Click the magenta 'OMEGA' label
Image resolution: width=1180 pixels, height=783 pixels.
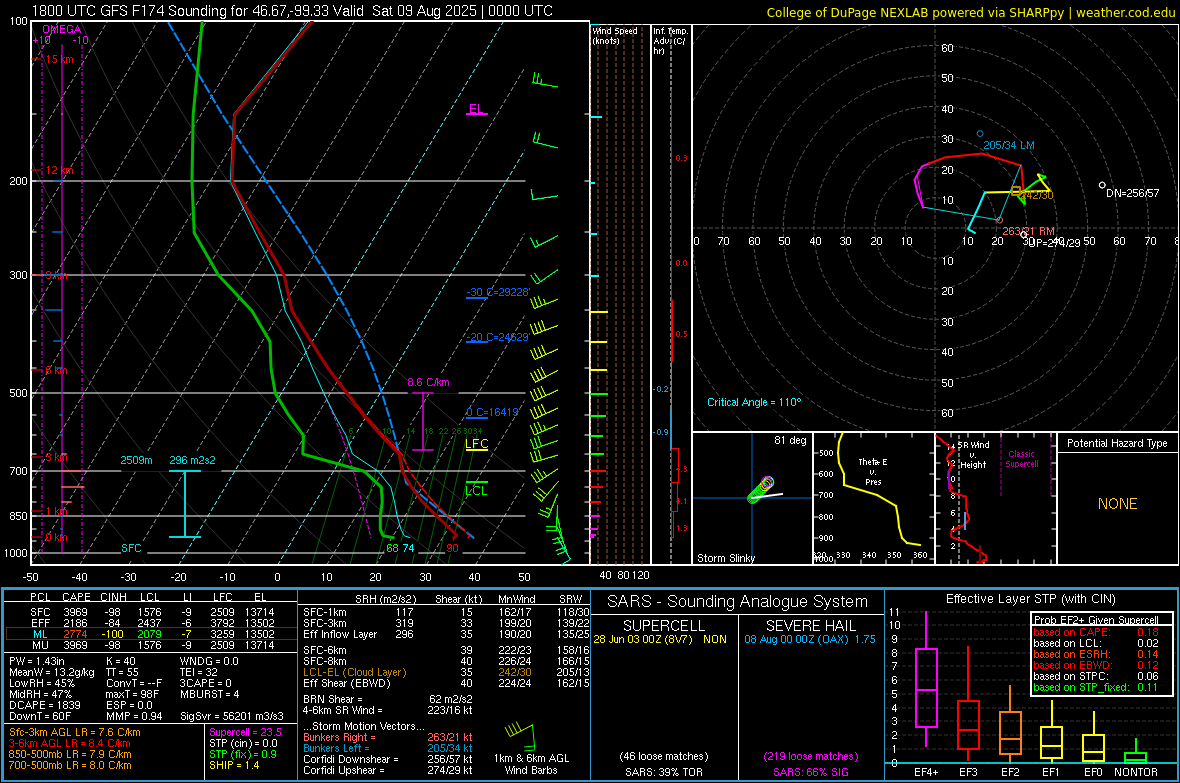click(x=62, y=29)
